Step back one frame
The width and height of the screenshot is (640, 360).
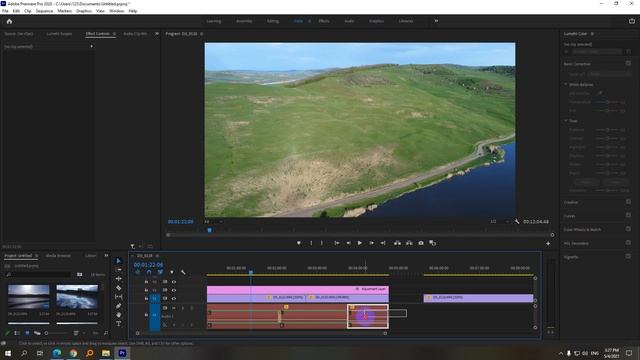pyautogui.click(x=348, y=243)
